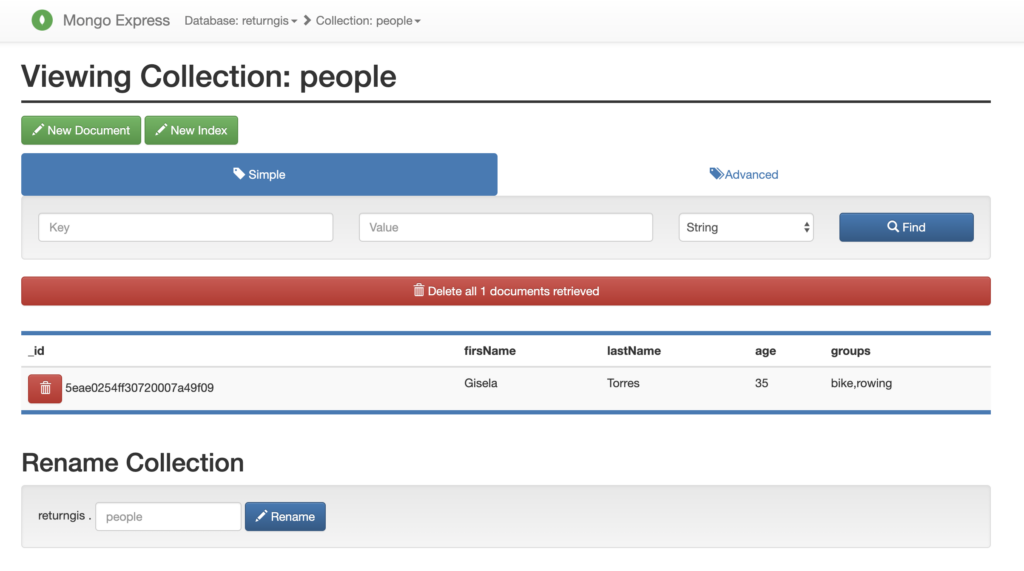Open document id 5eae0254ff30720007a49f09
This screenshot has width=1024, height=571.
(x=139, y=388)
